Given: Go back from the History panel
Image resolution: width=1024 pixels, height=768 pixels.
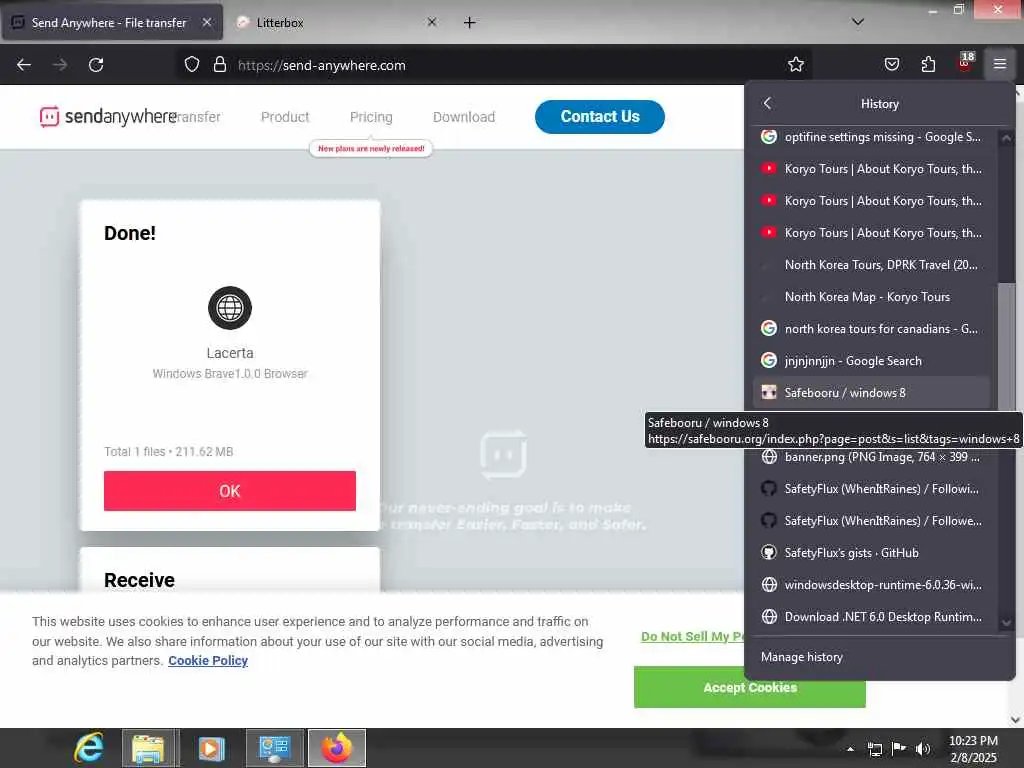Looking at the screenshot, I should (767, 103).
